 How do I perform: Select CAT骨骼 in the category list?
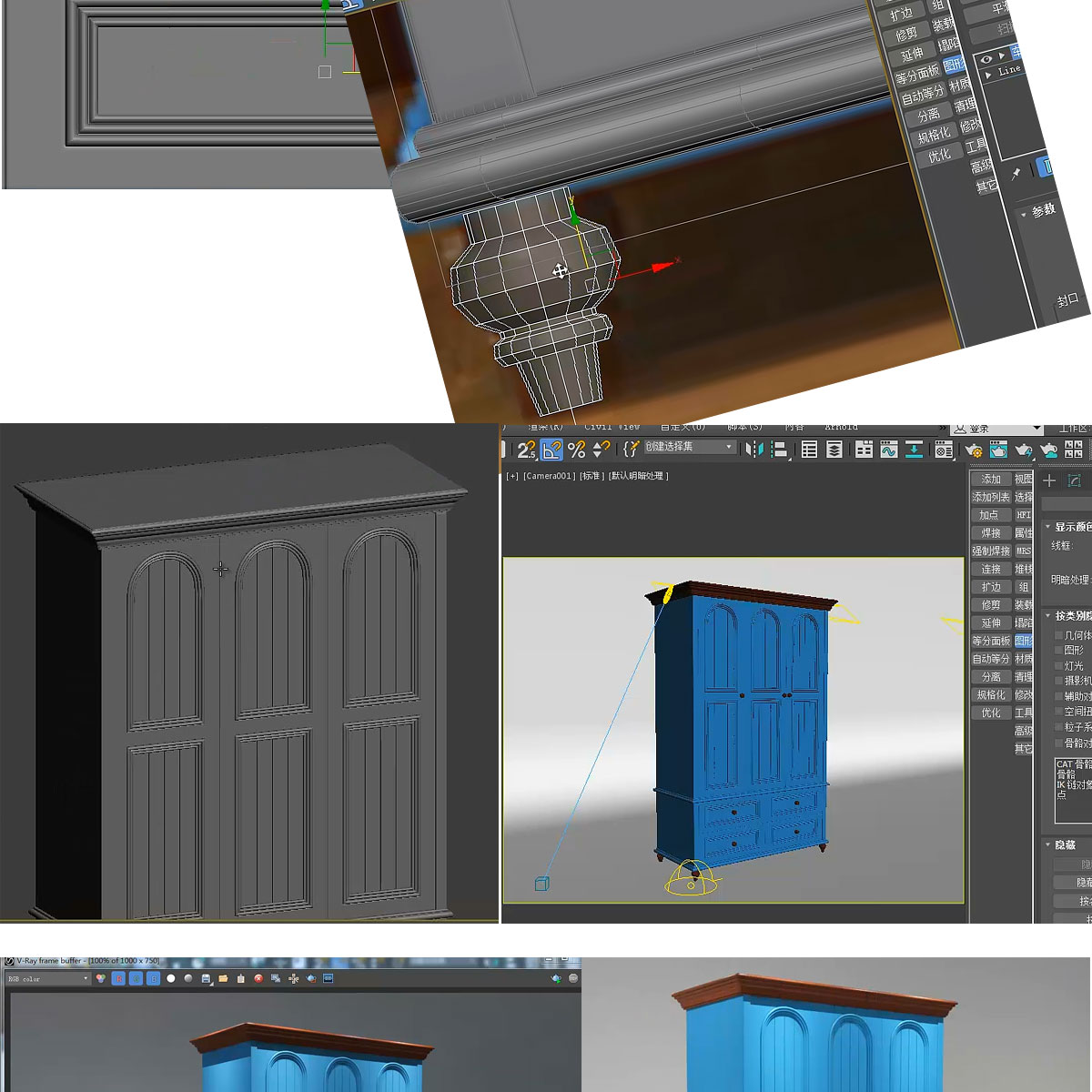pos(1074,764)
